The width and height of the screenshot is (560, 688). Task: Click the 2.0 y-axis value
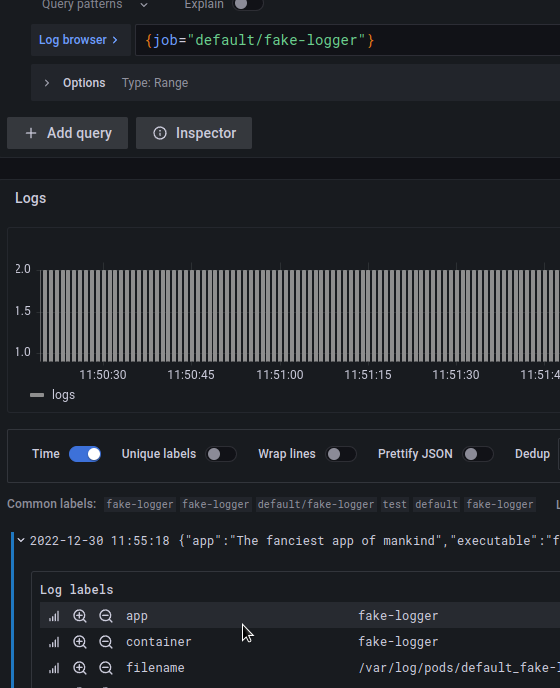[23, 269]
